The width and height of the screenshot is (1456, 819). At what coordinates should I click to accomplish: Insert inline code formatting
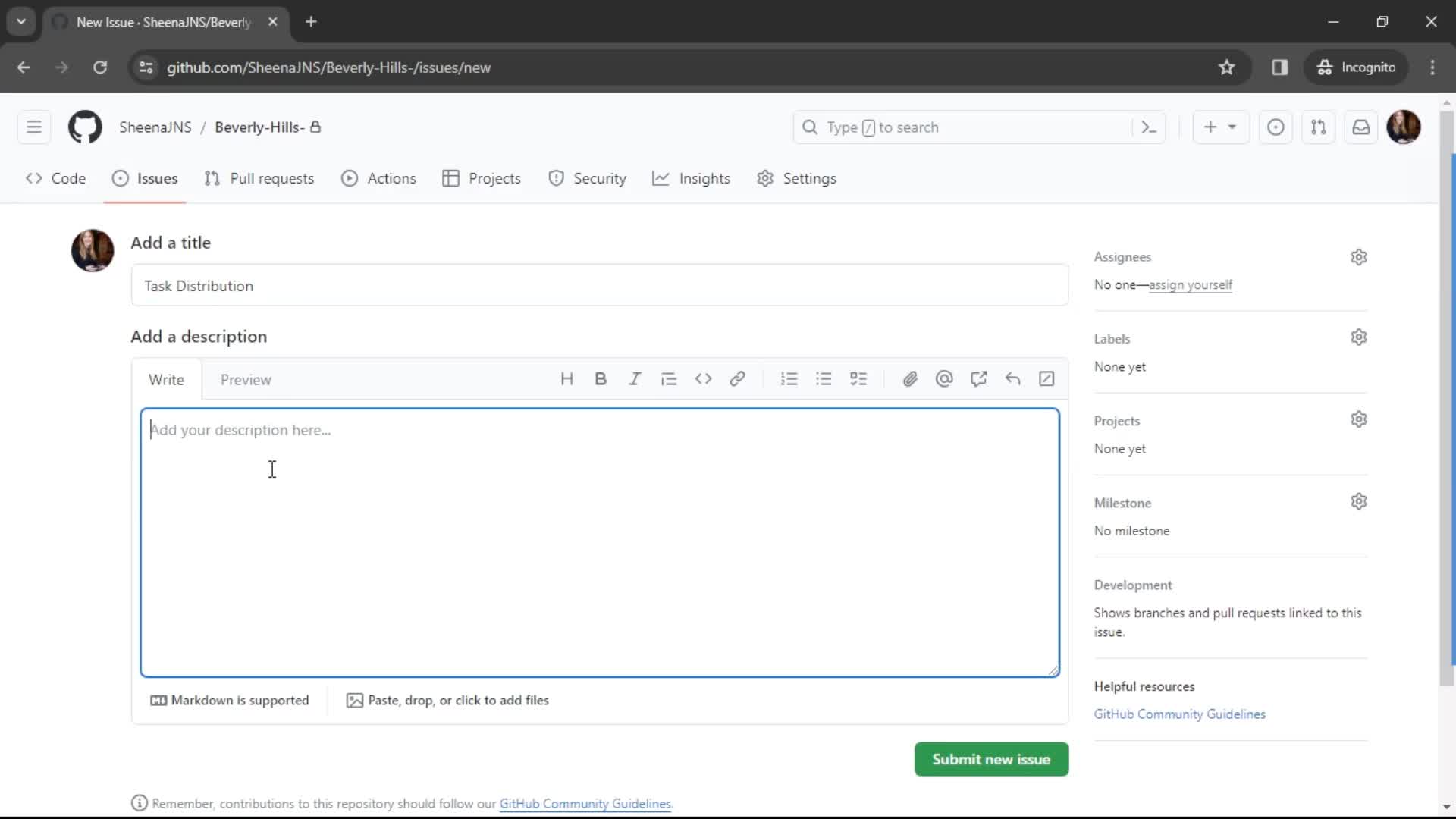[703, 379]
